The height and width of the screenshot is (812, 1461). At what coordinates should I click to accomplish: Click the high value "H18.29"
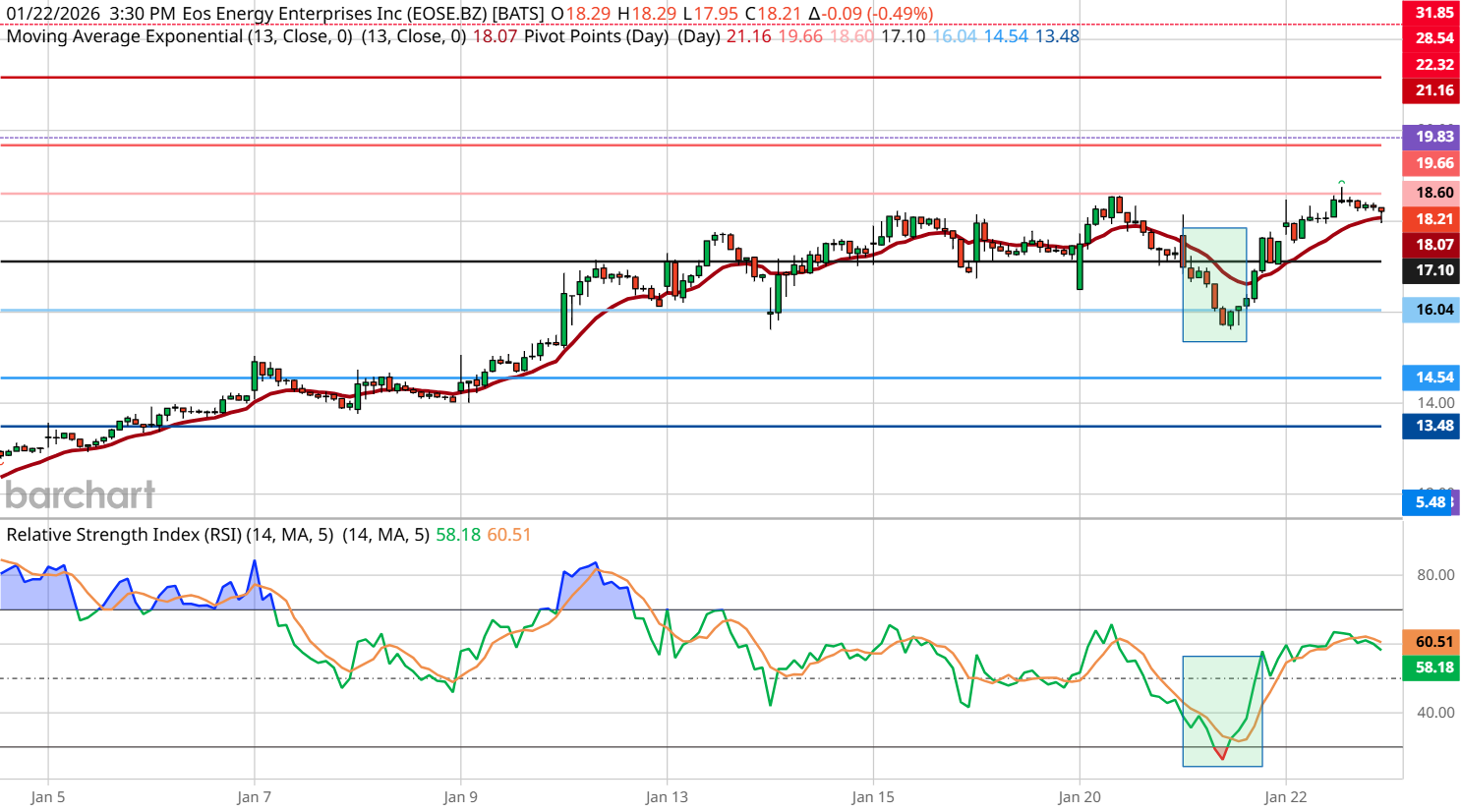tap(648, 14)
